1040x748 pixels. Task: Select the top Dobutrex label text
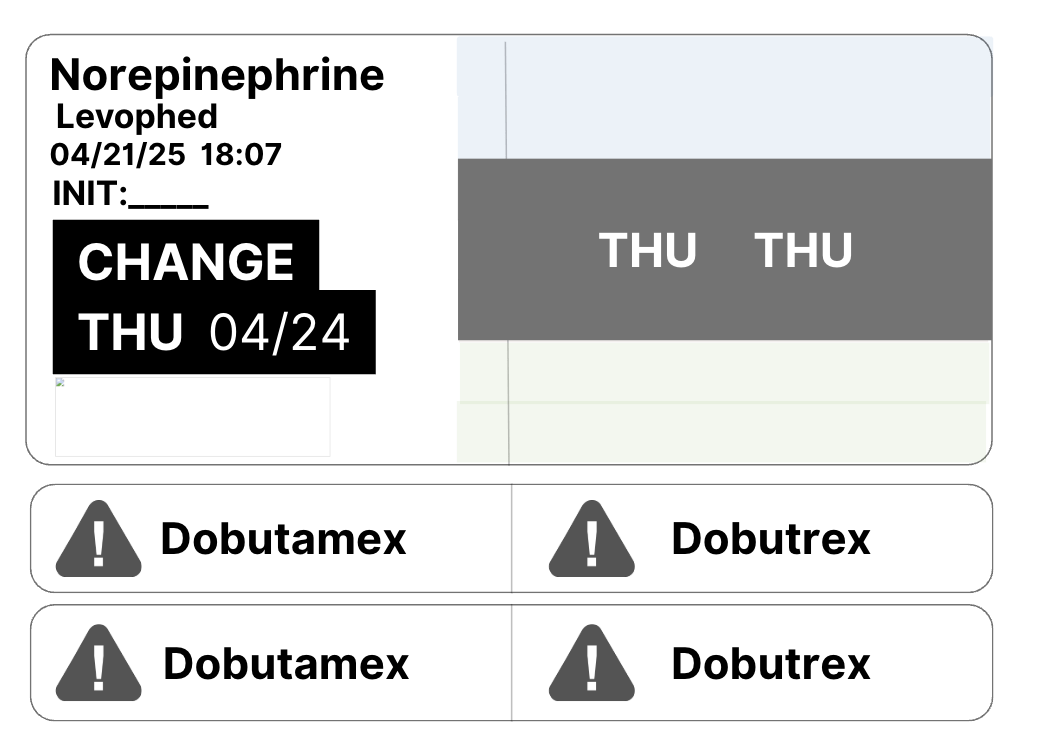click(771, 538)
